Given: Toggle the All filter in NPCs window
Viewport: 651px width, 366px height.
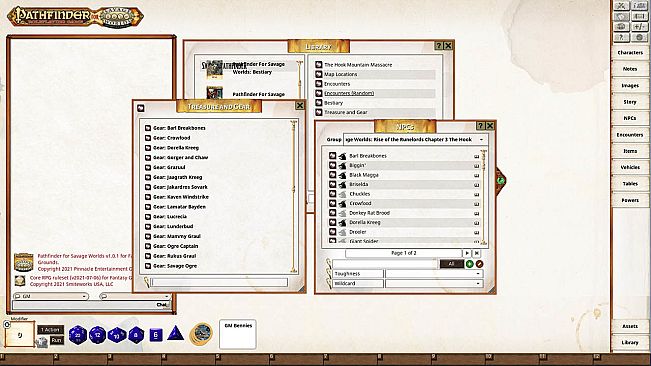Looking at the screenshot, I should (x=451, y=264).
